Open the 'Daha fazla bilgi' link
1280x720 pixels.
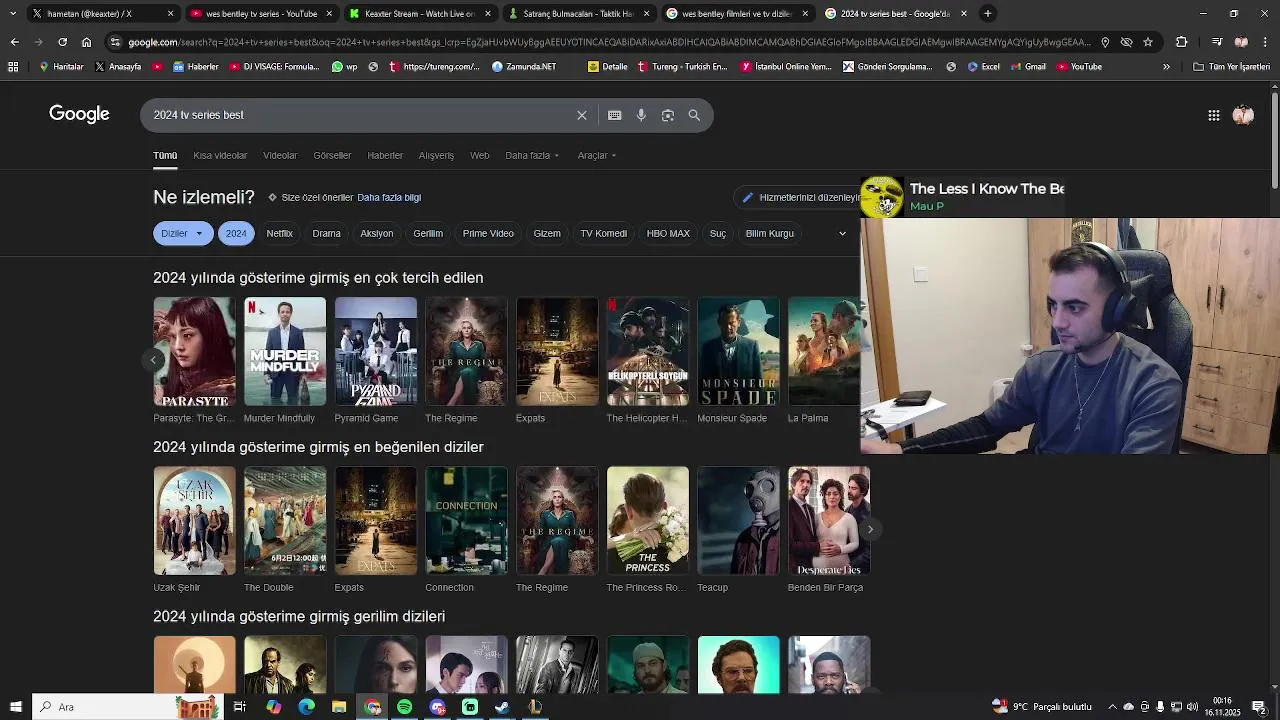tap(389, 197)
